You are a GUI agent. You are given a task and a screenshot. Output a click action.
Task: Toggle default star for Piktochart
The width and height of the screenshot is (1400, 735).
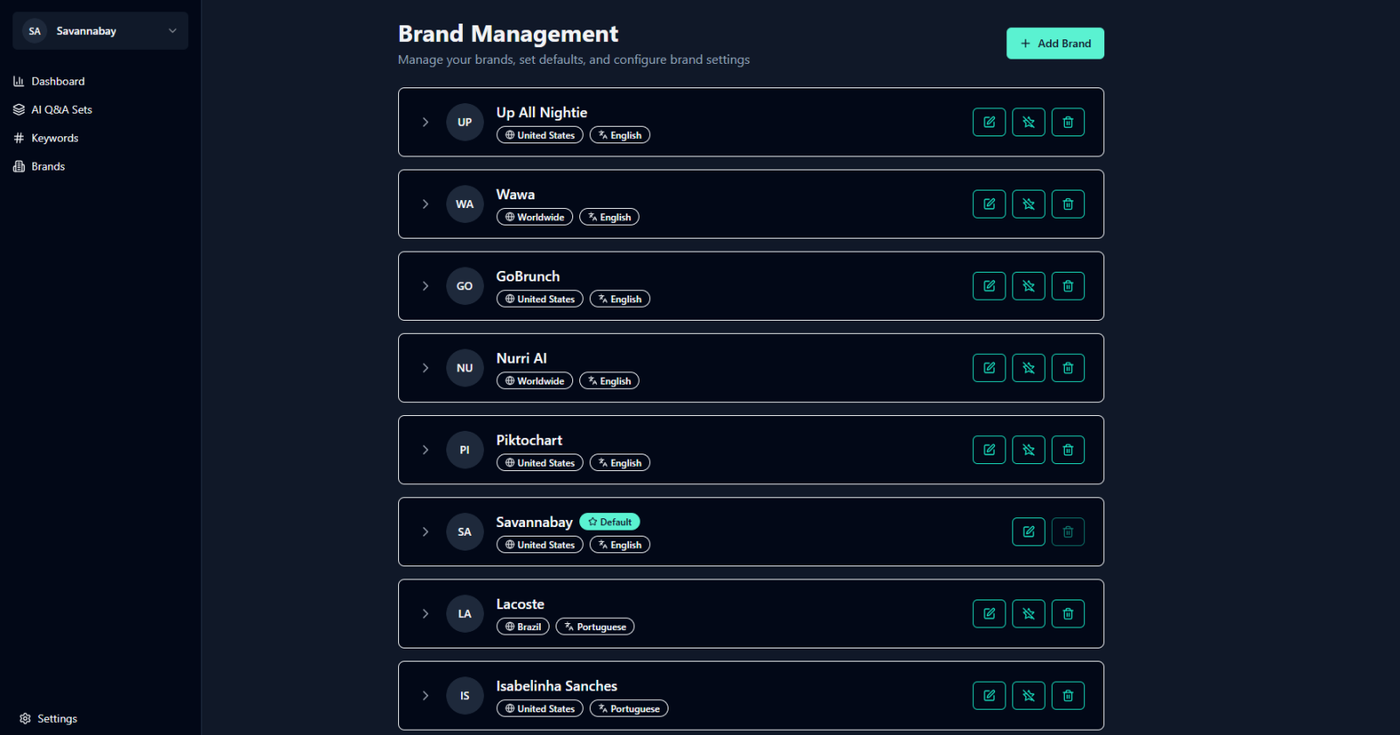pyautogui.click(x=1028, y=450)
